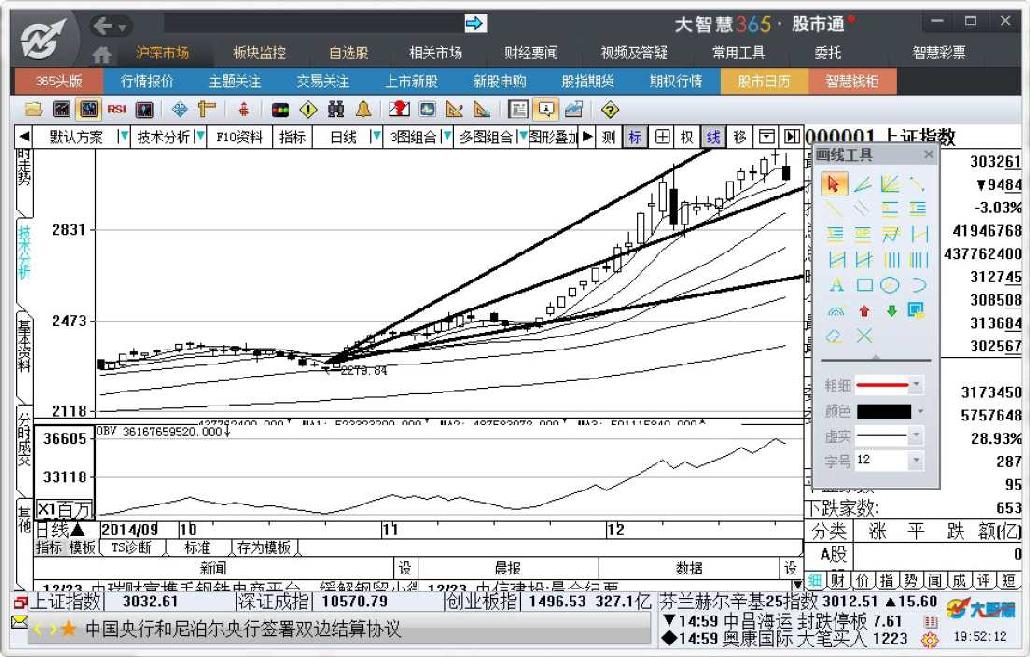The width and height of the screenshot is (1030, 657).
Task: Open the 沪深市场 menu
Action: click(x=162, y=52)
